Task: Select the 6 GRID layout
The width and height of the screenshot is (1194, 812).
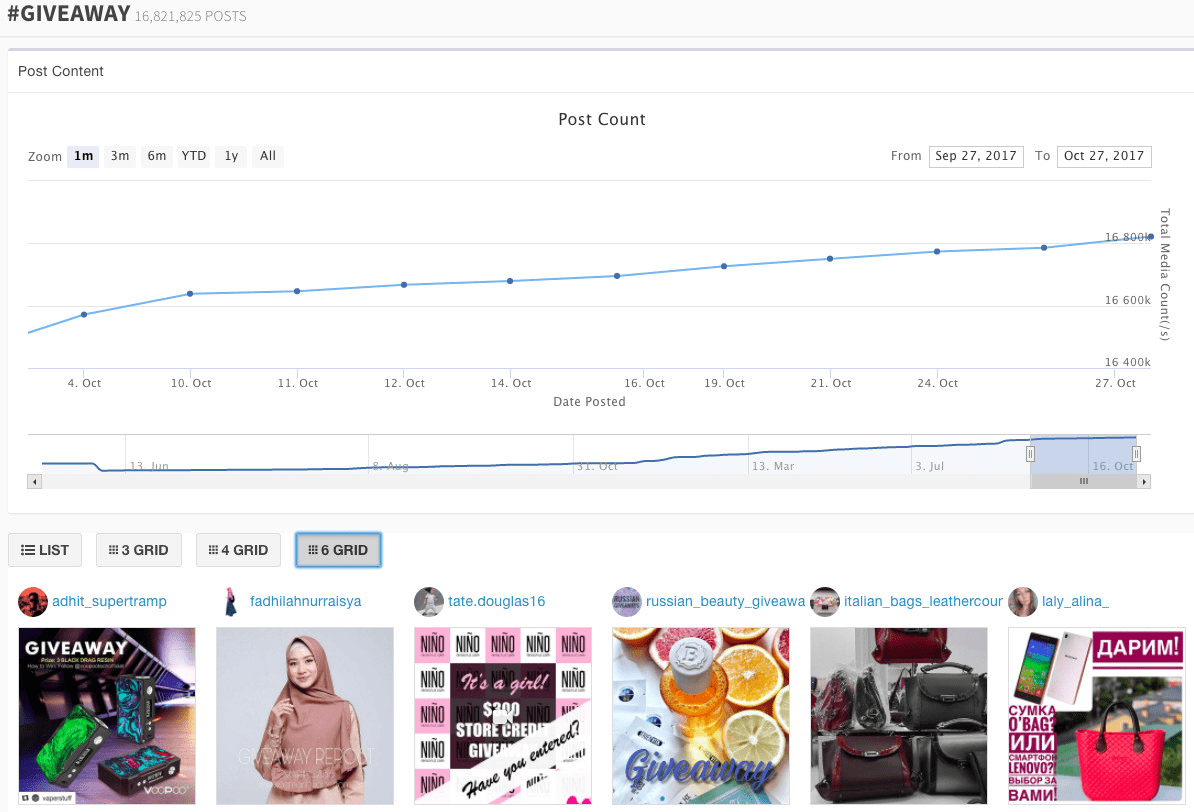Action: [x=338, y=550]
